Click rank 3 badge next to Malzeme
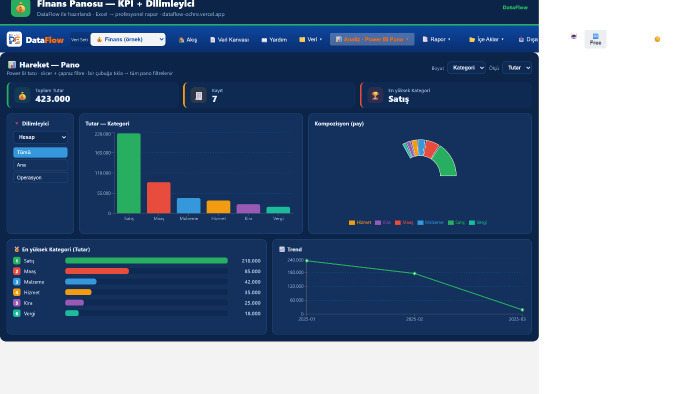This screenshot has width=700, height=394. 17,282
